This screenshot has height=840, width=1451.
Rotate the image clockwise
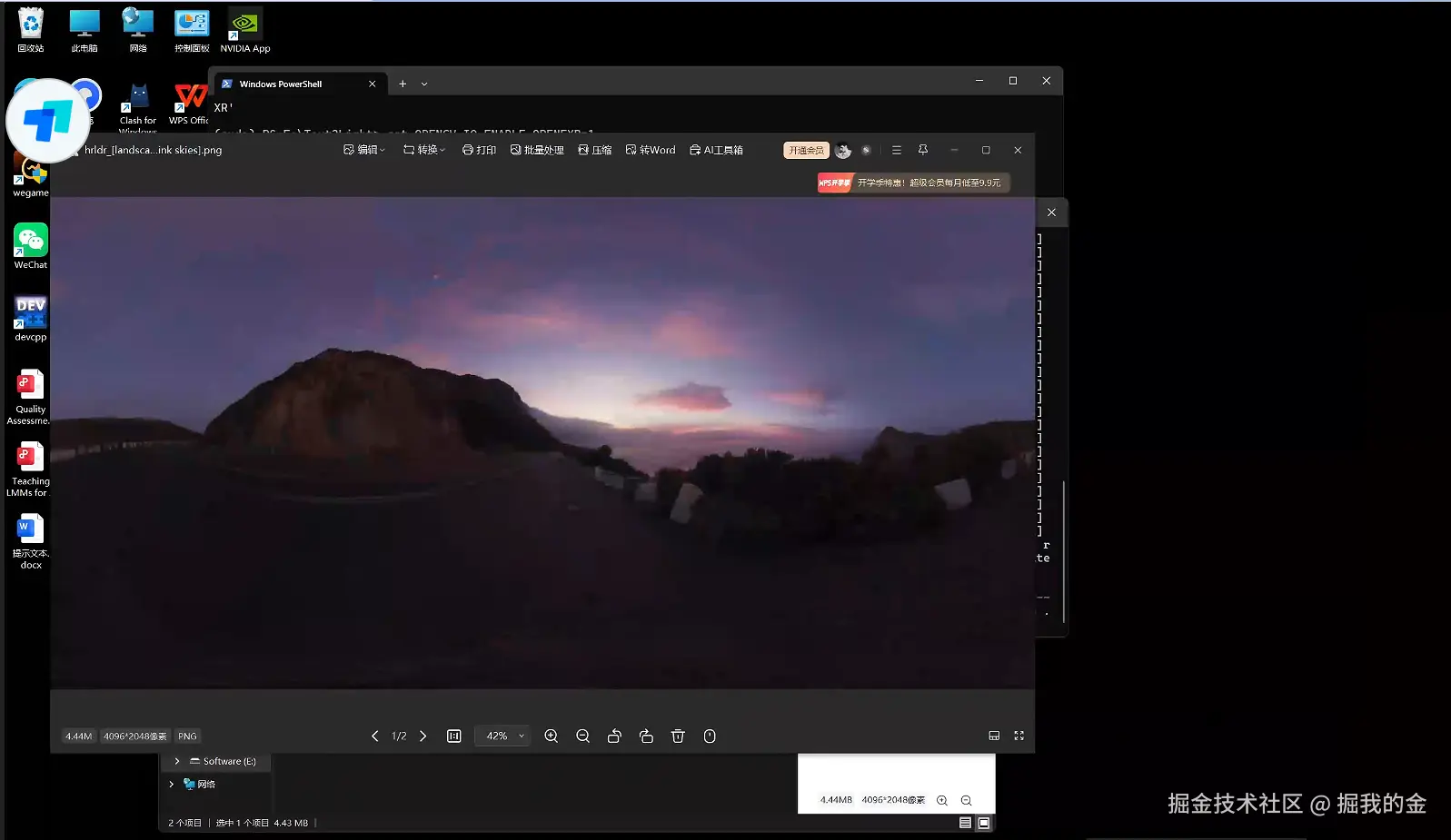[x=646, y=736]
